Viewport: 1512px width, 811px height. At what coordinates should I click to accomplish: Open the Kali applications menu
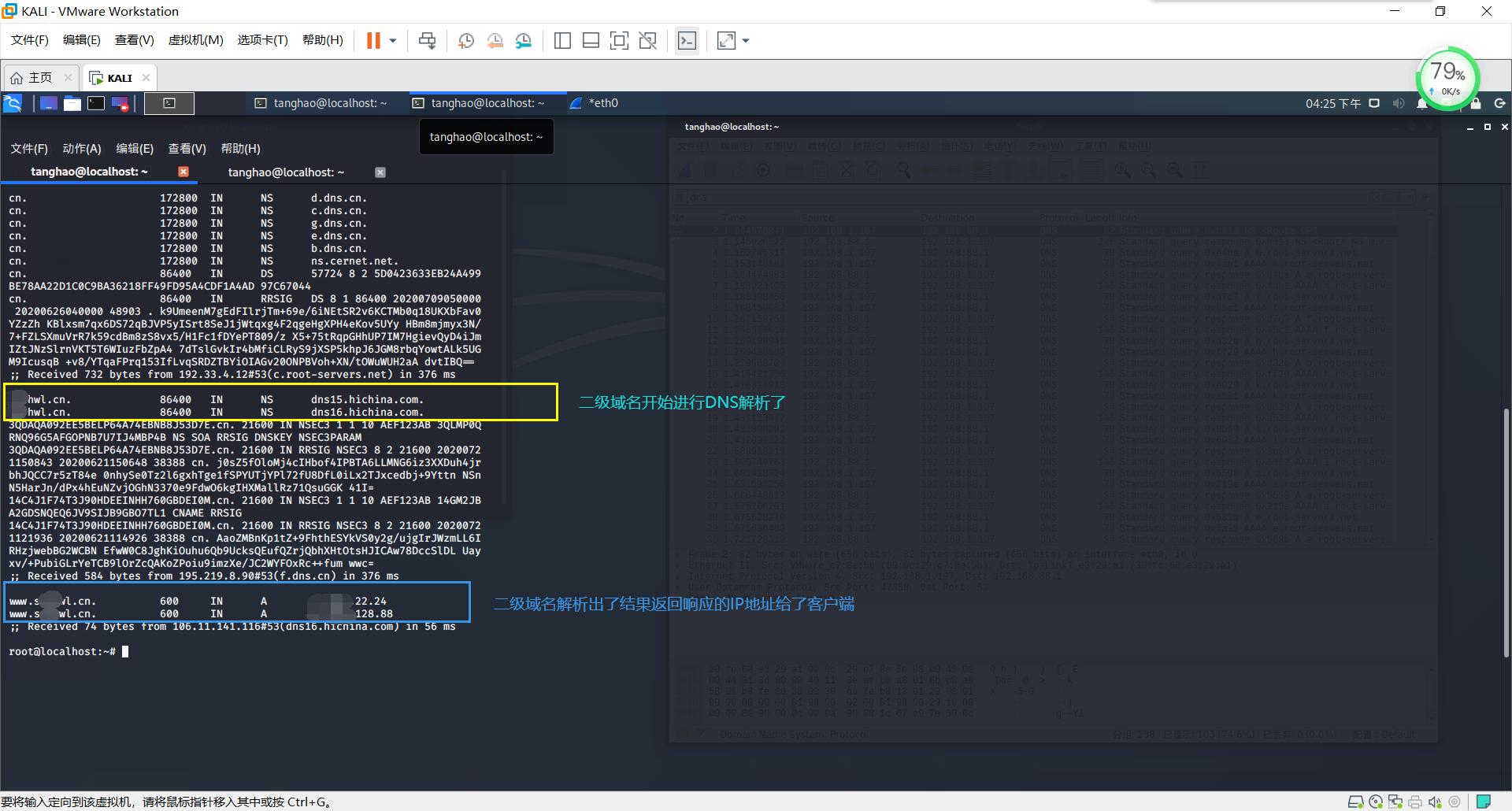click(13, 103)
